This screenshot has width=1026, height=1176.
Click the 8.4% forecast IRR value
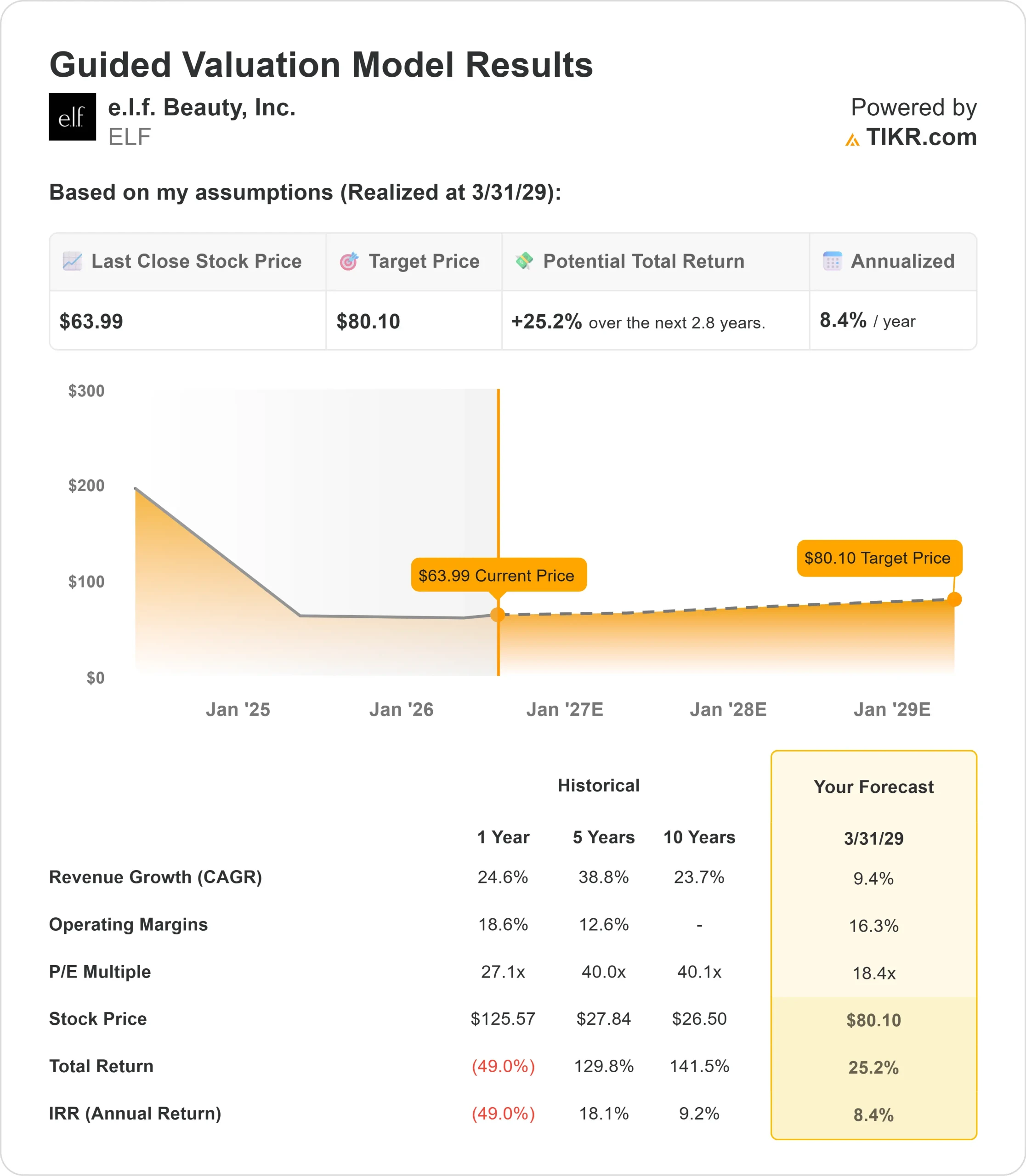pos(874,1115)
